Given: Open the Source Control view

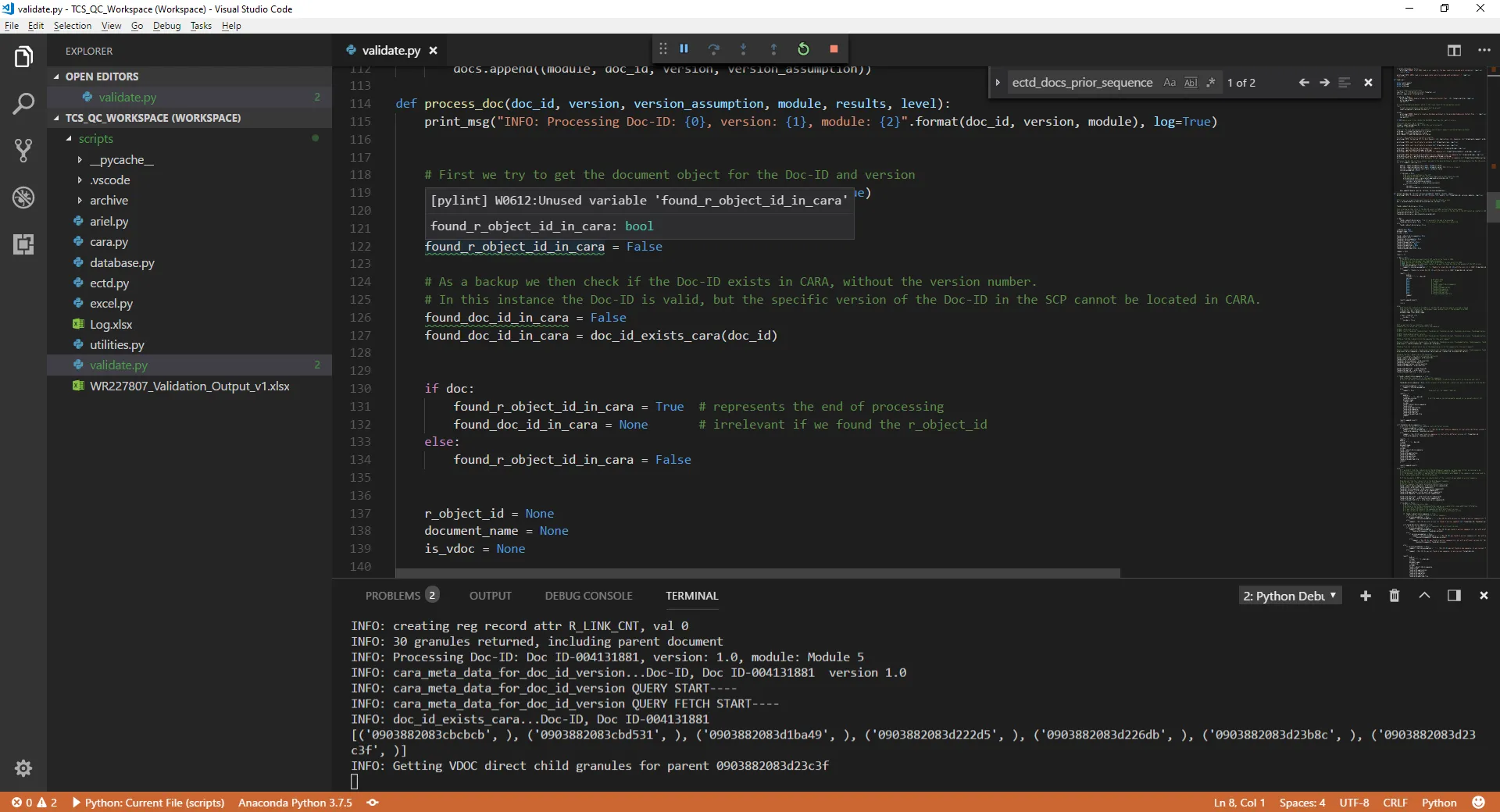Looking at the screenshot, I should click(x=23, y=151).
